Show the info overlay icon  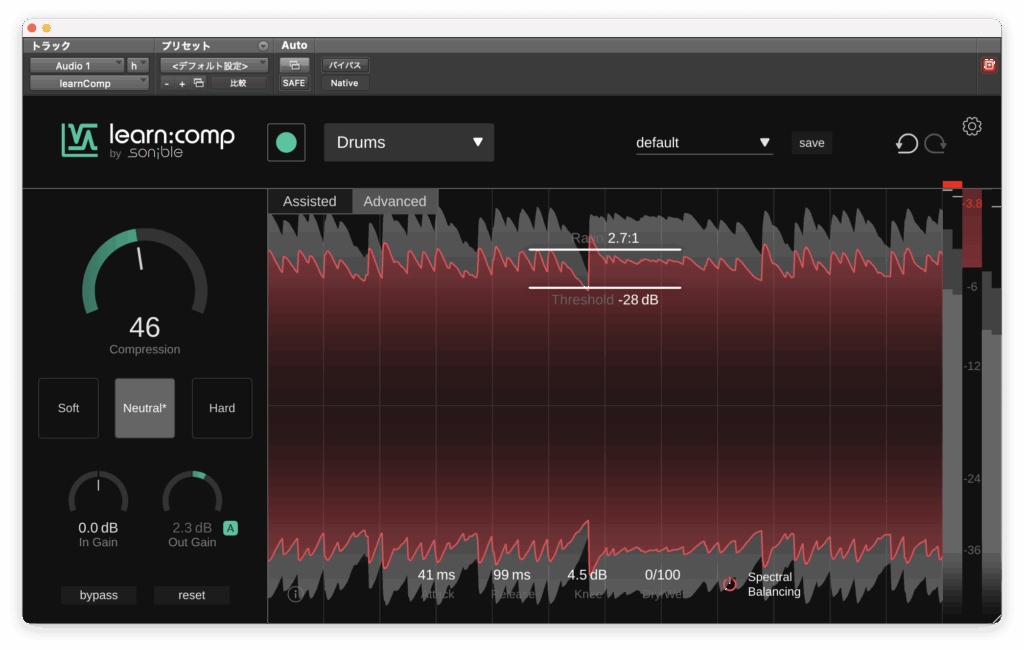point(295,594)
